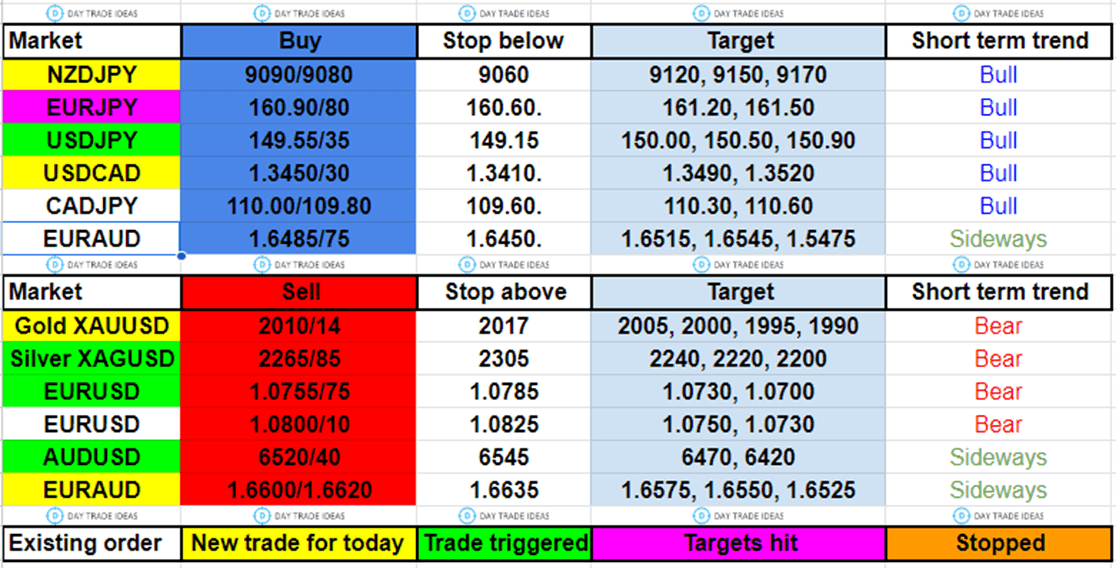
Task: Click the Existing order legend cell
Action: [92, 543]
